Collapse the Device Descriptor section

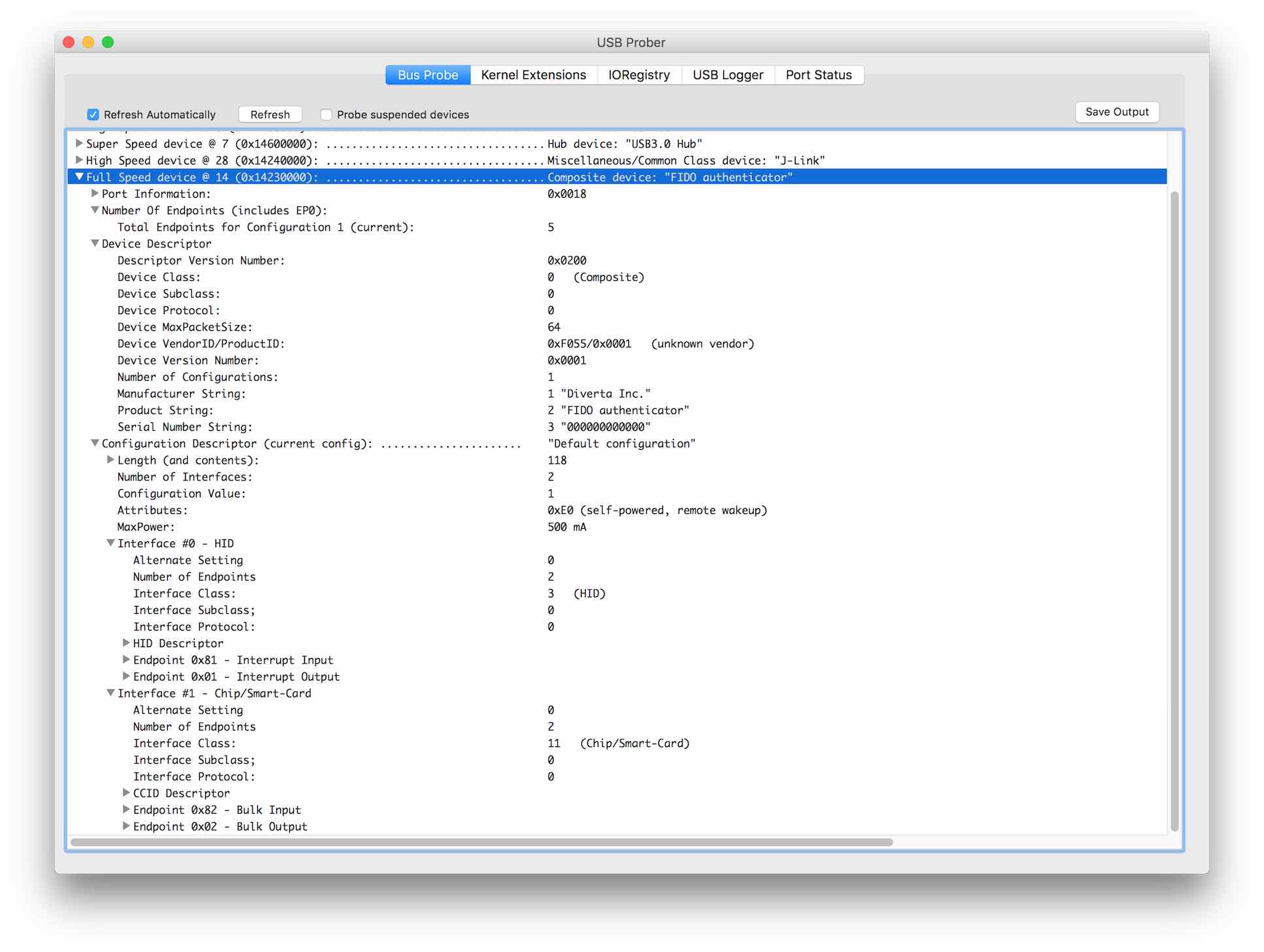pos(94,243)
